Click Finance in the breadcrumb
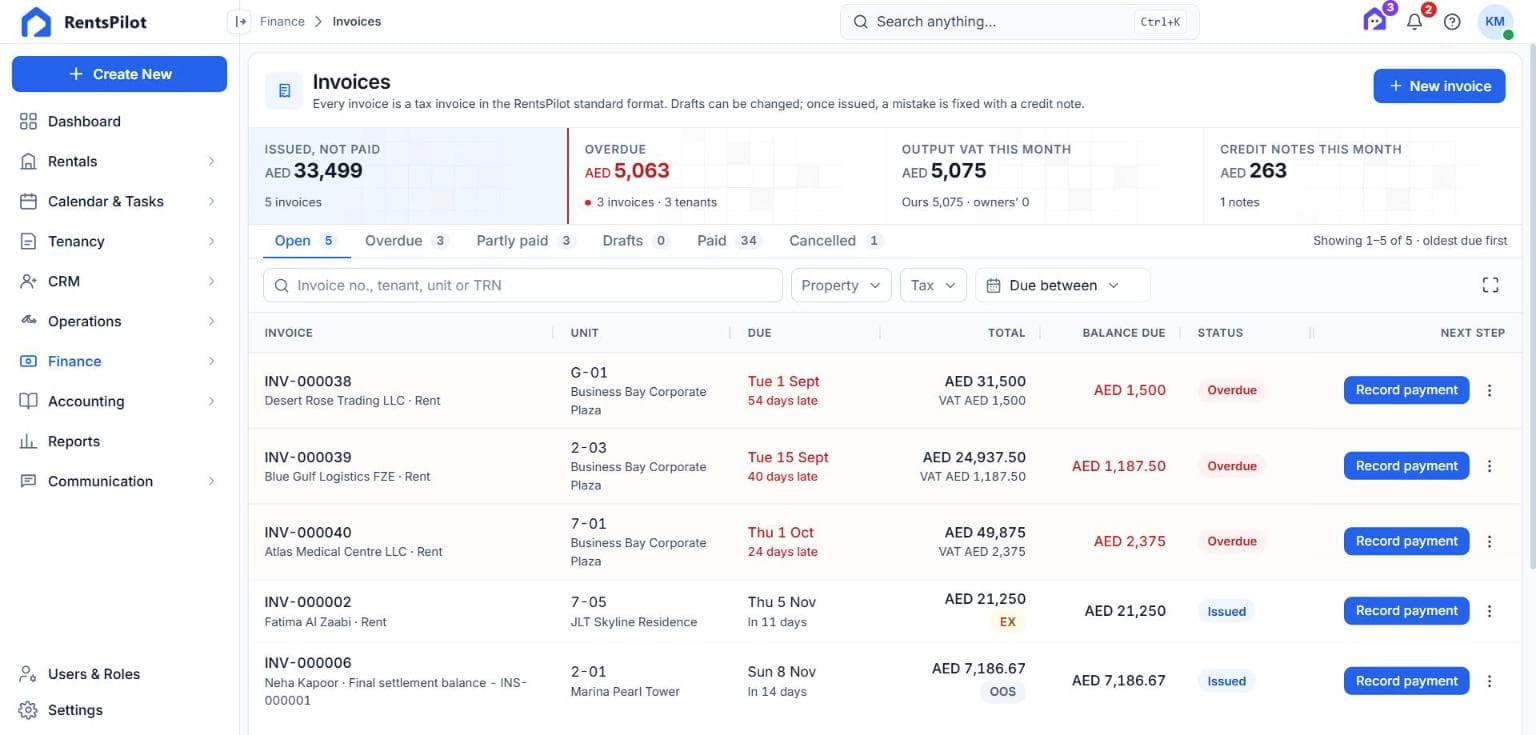The width and height of the screenshot is (1536, 735). [x=282, y=21]
